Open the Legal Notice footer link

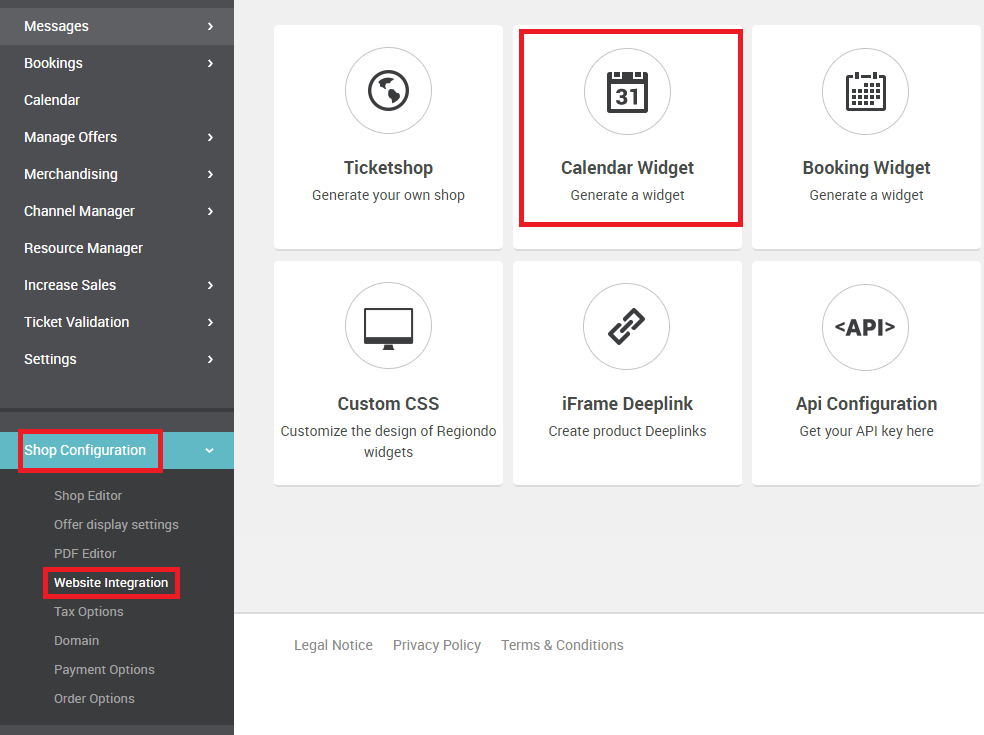(333, 645)
